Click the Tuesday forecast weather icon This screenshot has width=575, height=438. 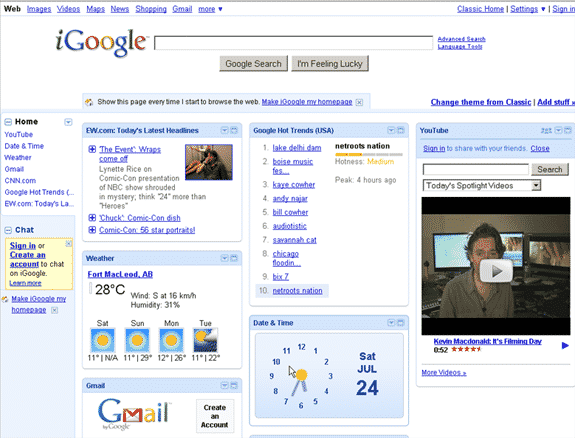pos(205,340)
